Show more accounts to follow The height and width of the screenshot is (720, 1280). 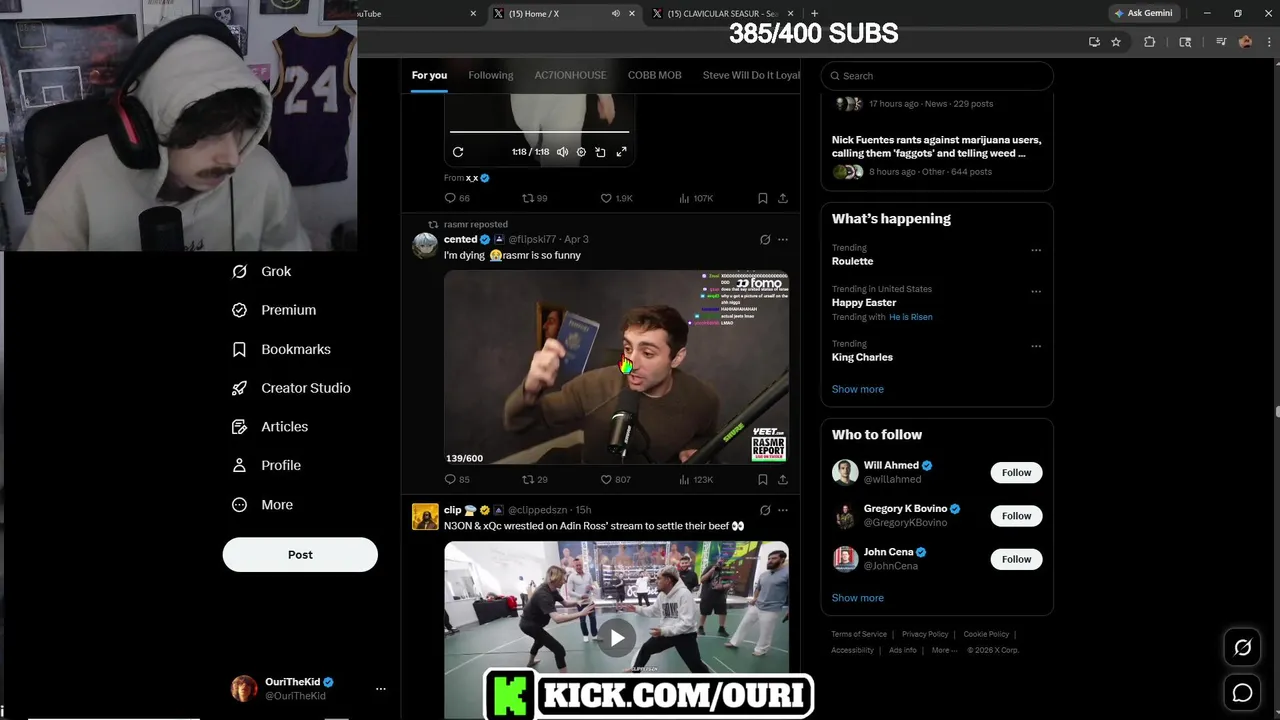(858, 598)
